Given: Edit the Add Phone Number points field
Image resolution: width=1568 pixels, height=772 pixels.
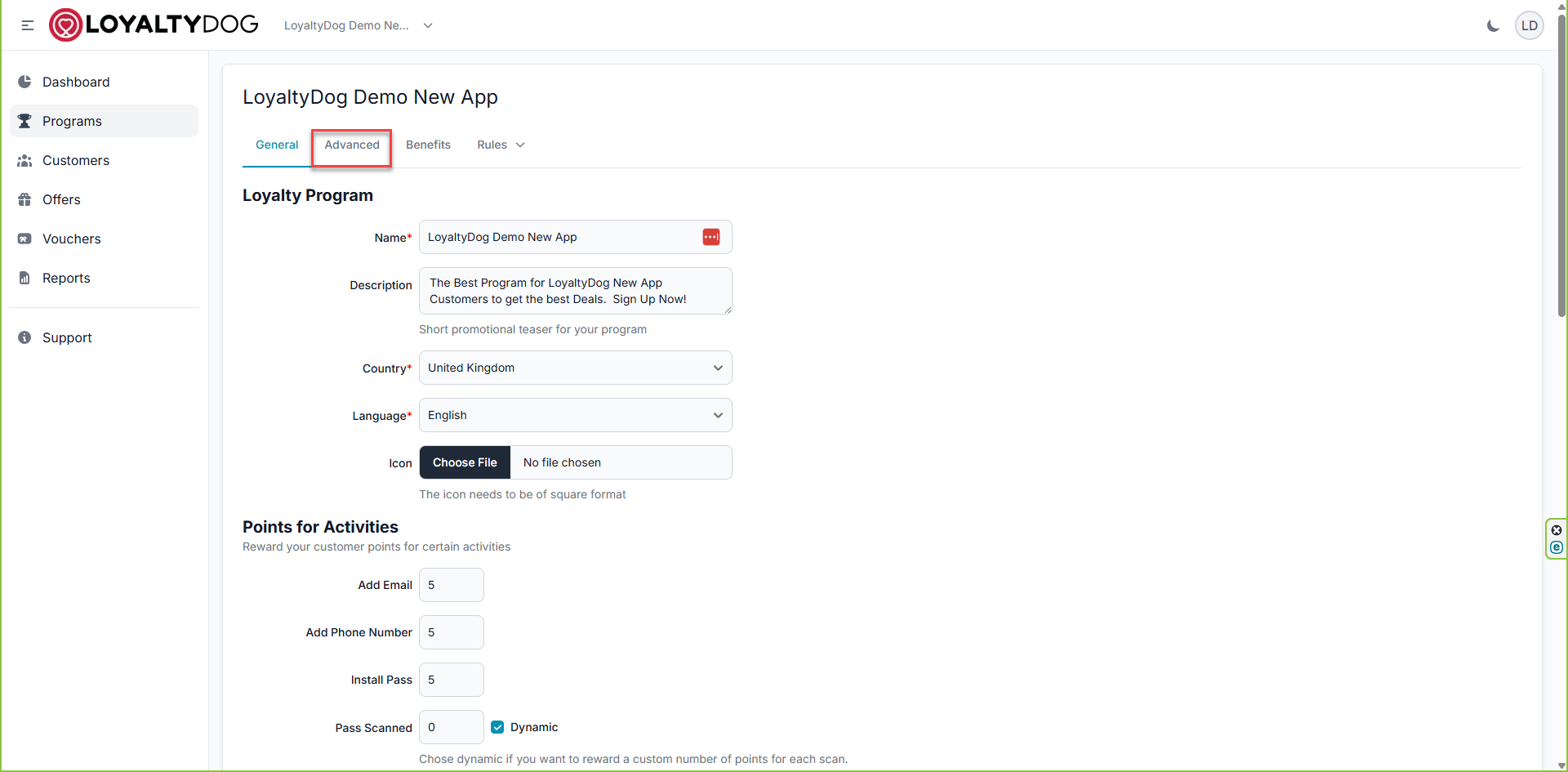Looking at the screenshot, I should pyautogui.click(x=452, y=632).
